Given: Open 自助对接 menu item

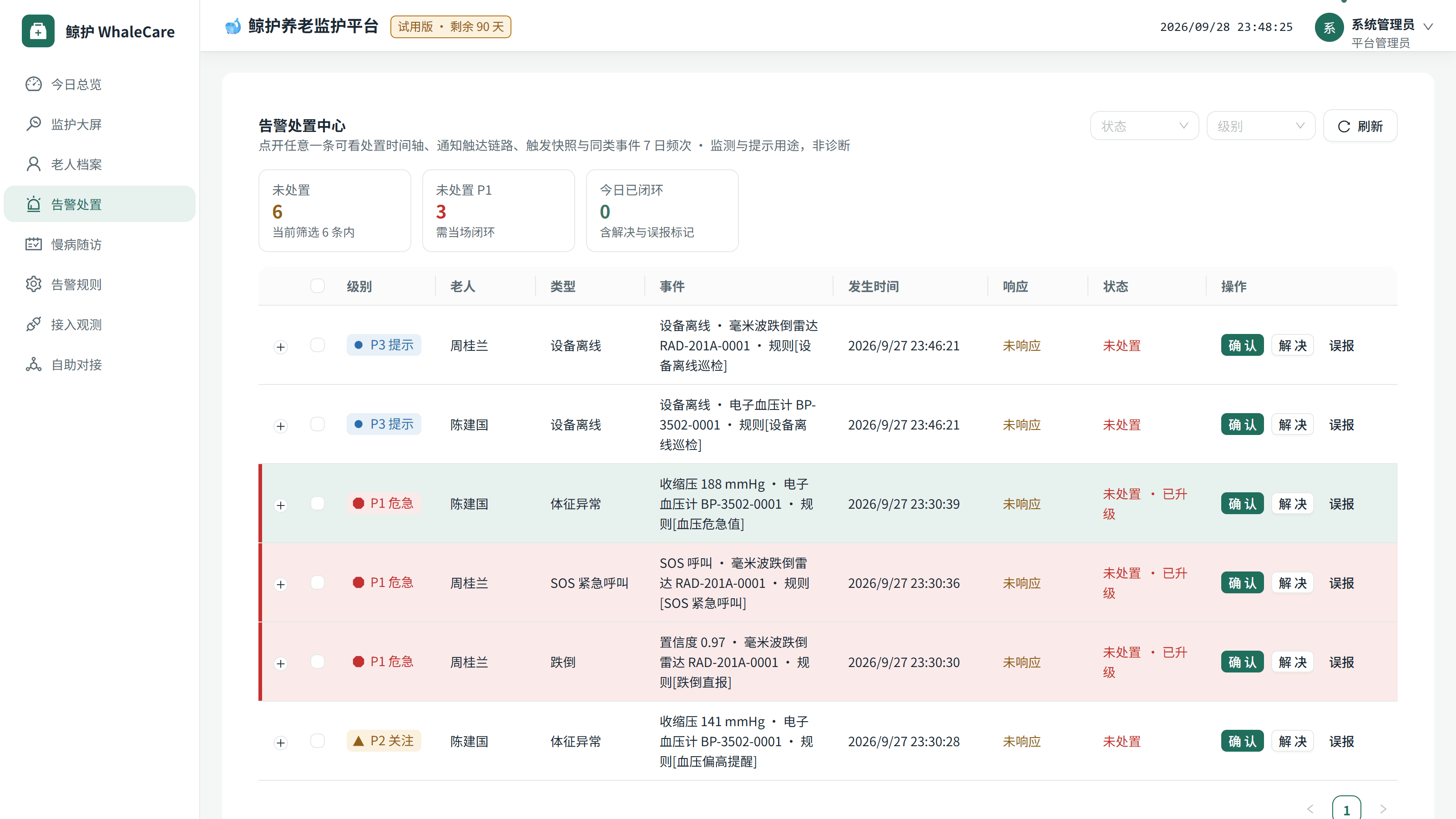Looking at the screenshot, I should click(100, 364).
